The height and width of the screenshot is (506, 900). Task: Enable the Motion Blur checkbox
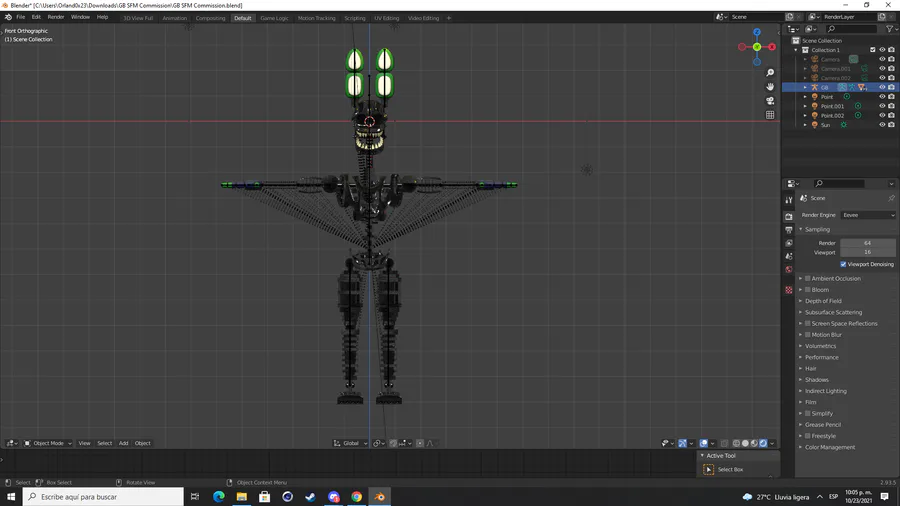pyautogui.click(x=808, y=334)
